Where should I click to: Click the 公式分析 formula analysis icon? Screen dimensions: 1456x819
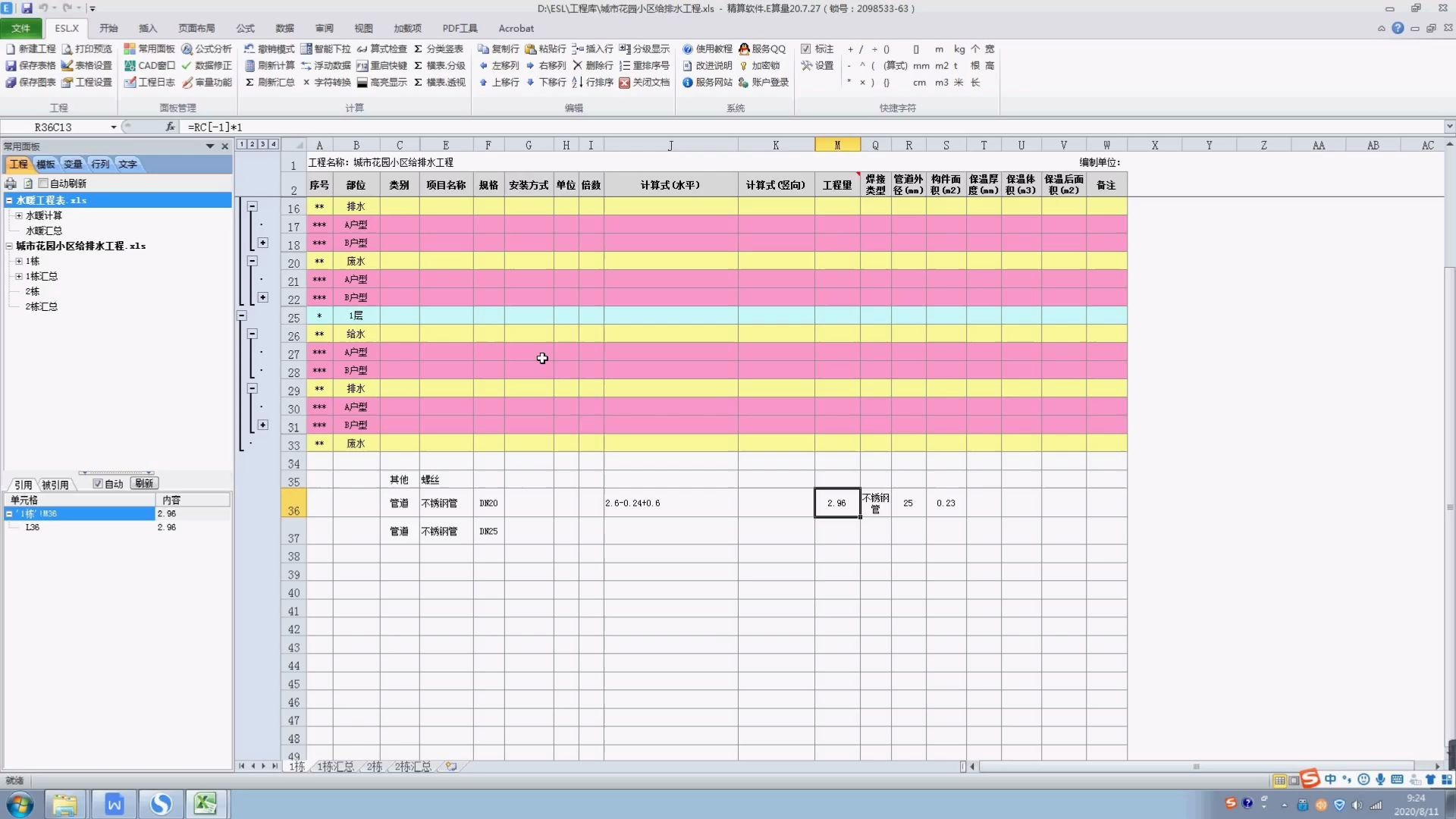tap(187, 49)
